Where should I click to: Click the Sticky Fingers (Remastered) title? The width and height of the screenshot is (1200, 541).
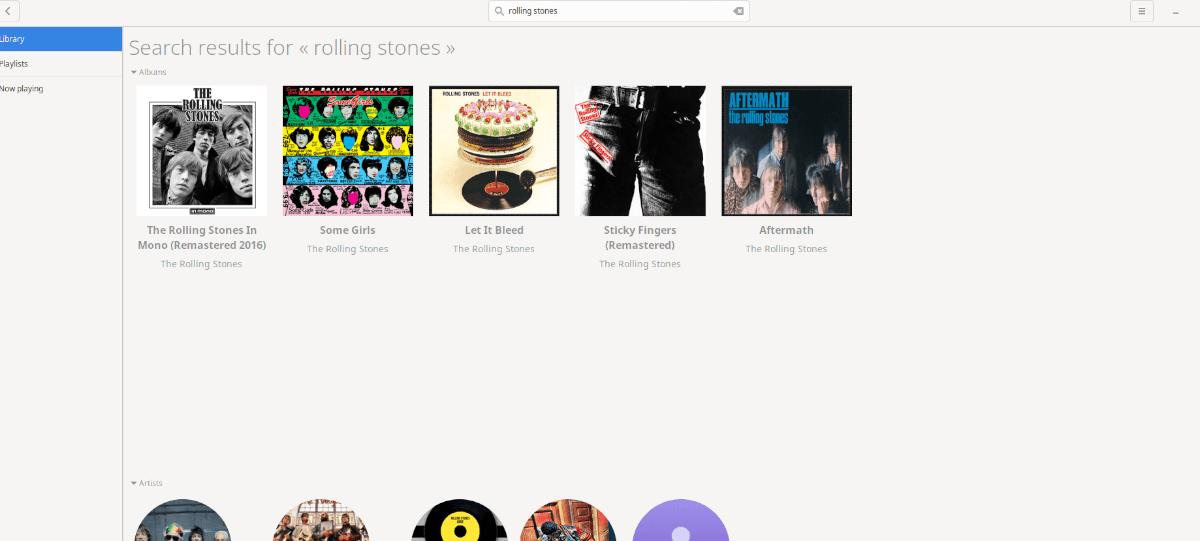pyautogui.click(x=640, y=238)
